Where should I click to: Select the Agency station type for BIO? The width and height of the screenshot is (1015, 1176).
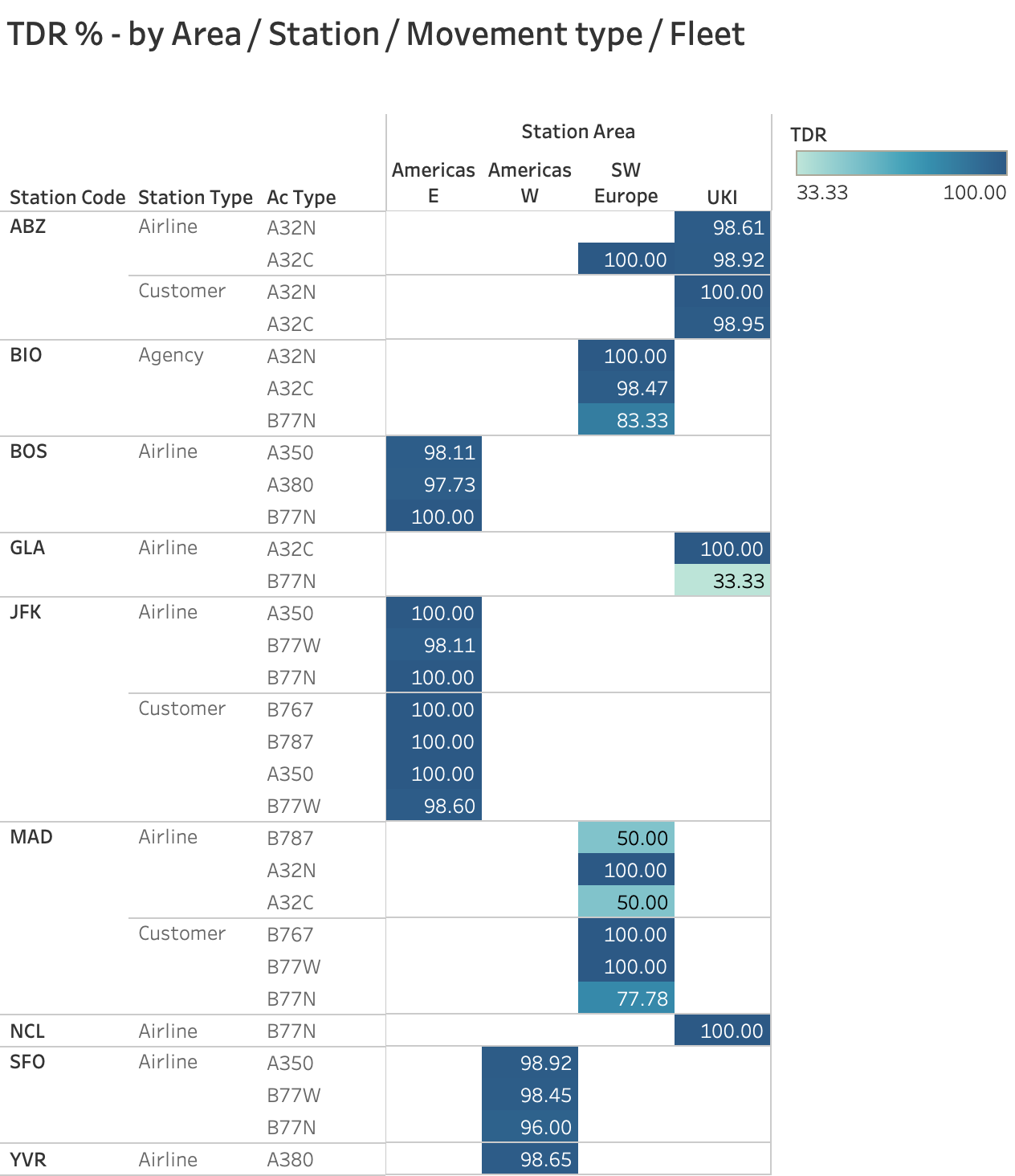coord(171,355)
